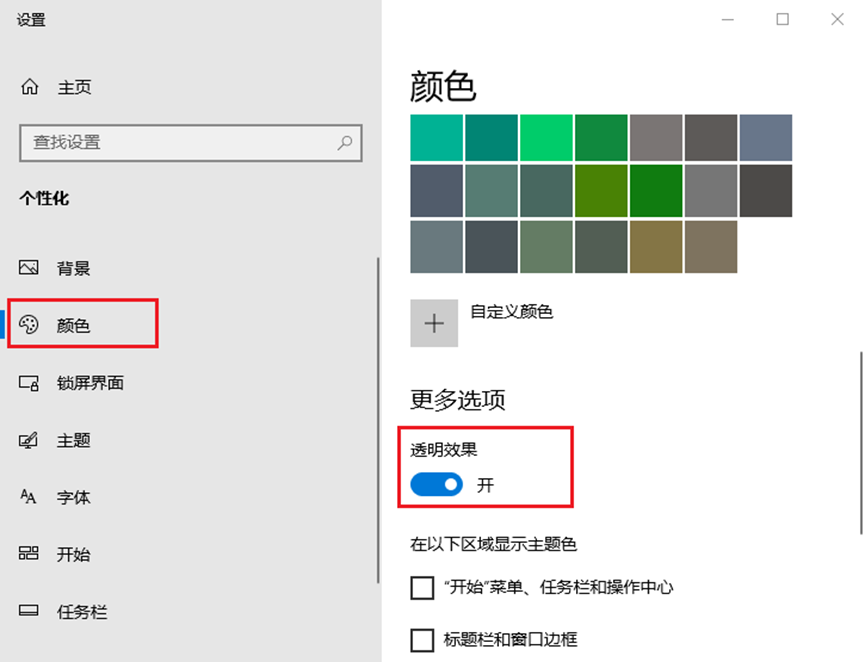
Task: Check 标题栏和窗口边框 checkbox
Action: [x=423, y=640]
